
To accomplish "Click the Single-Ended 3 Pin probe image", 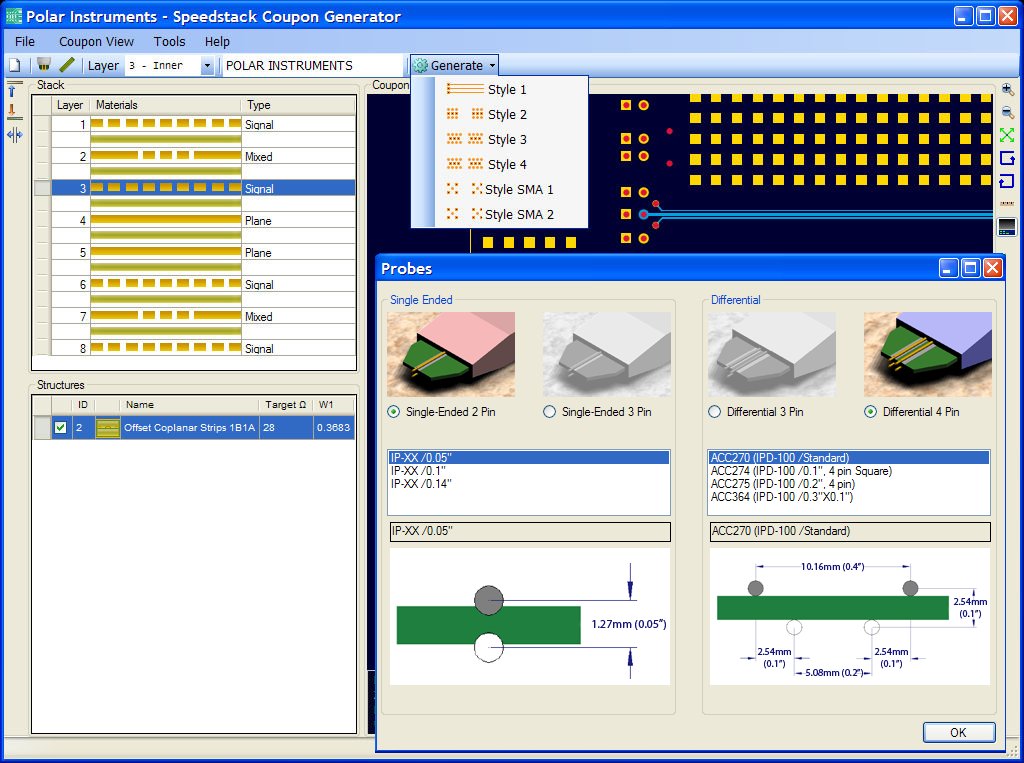I will coord(607,354).
